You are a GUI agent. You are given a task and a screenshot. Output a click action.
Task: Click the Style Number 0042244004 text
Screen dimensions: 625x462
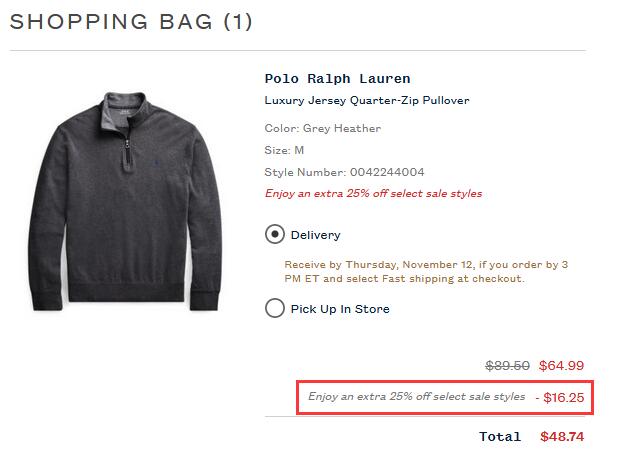coord(344,172)
